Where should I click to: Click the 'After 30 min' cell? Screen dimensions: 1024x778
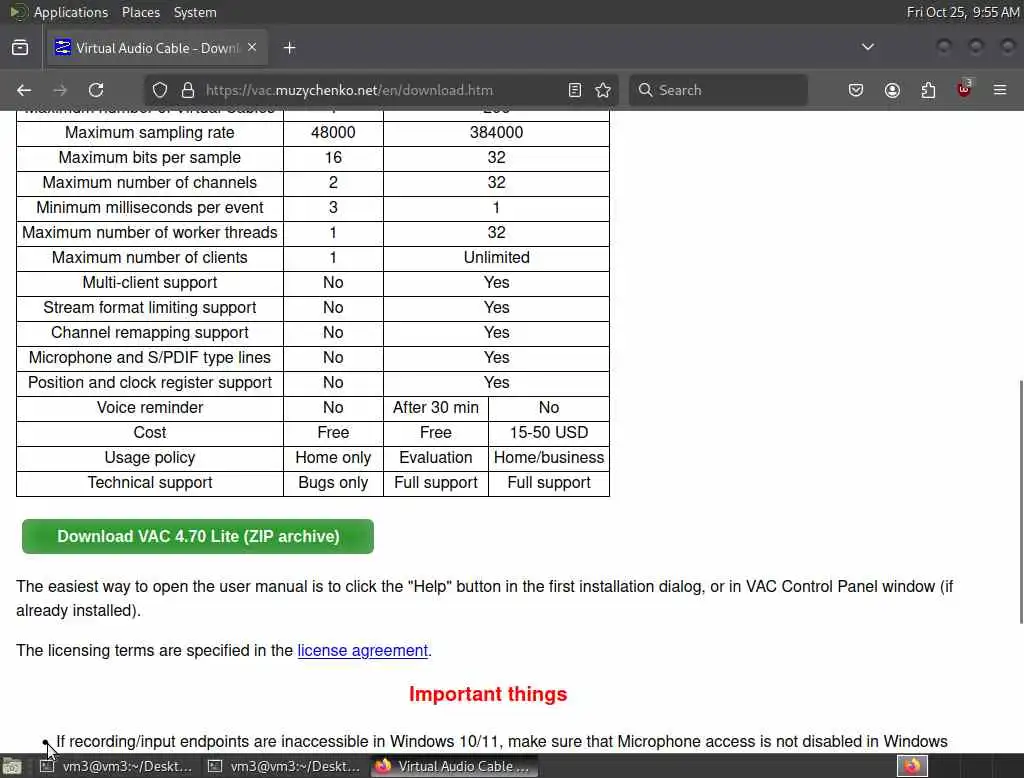pyautogui.click(x=436, y=408)
